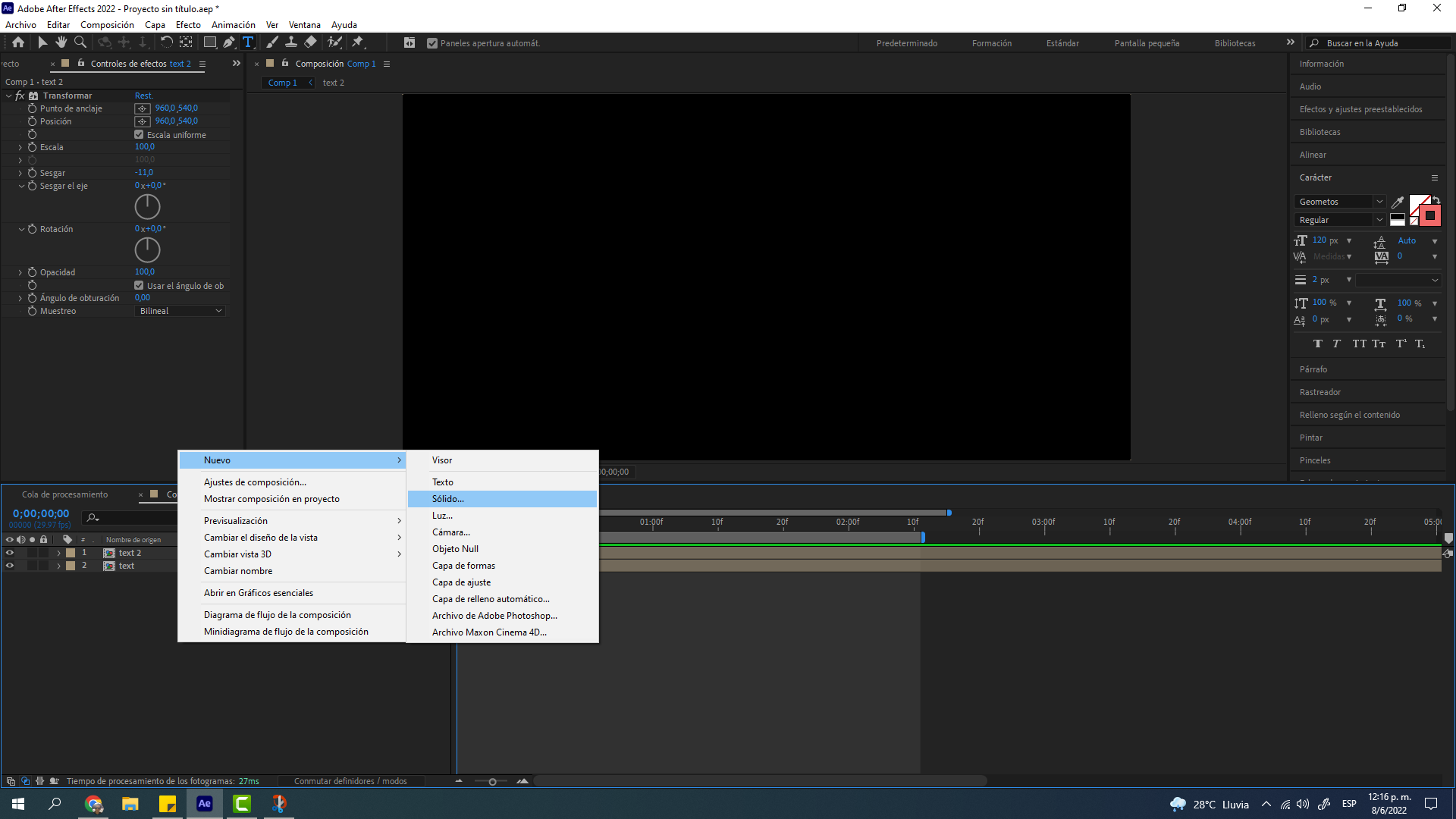Apply Faux Bold text style
This screenshot has height=819, width=1456.
tap(1318, 344)
